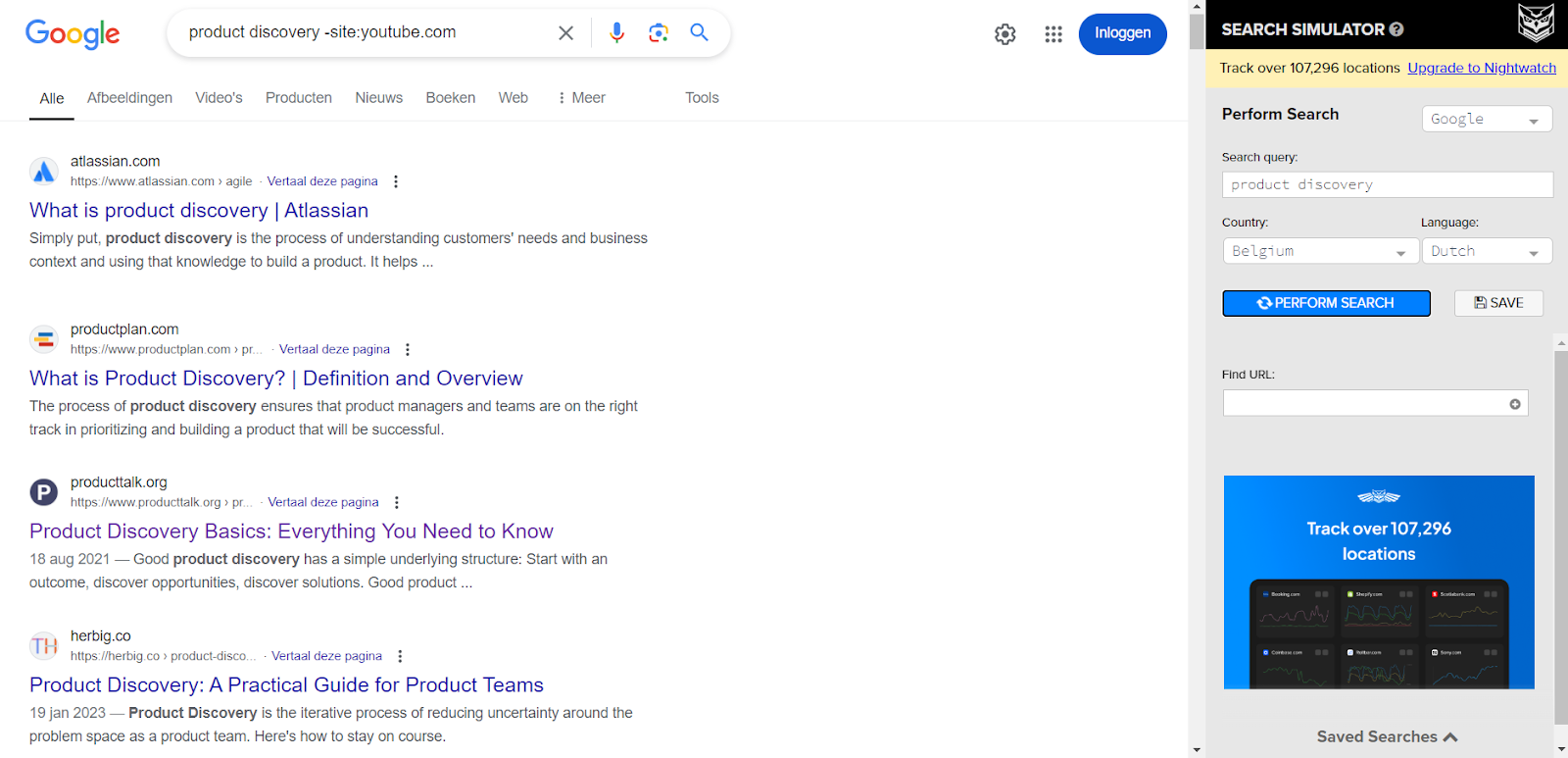1568x758 pixels.
Task: Clear the search query with X
Action: [x=565, y=33]
